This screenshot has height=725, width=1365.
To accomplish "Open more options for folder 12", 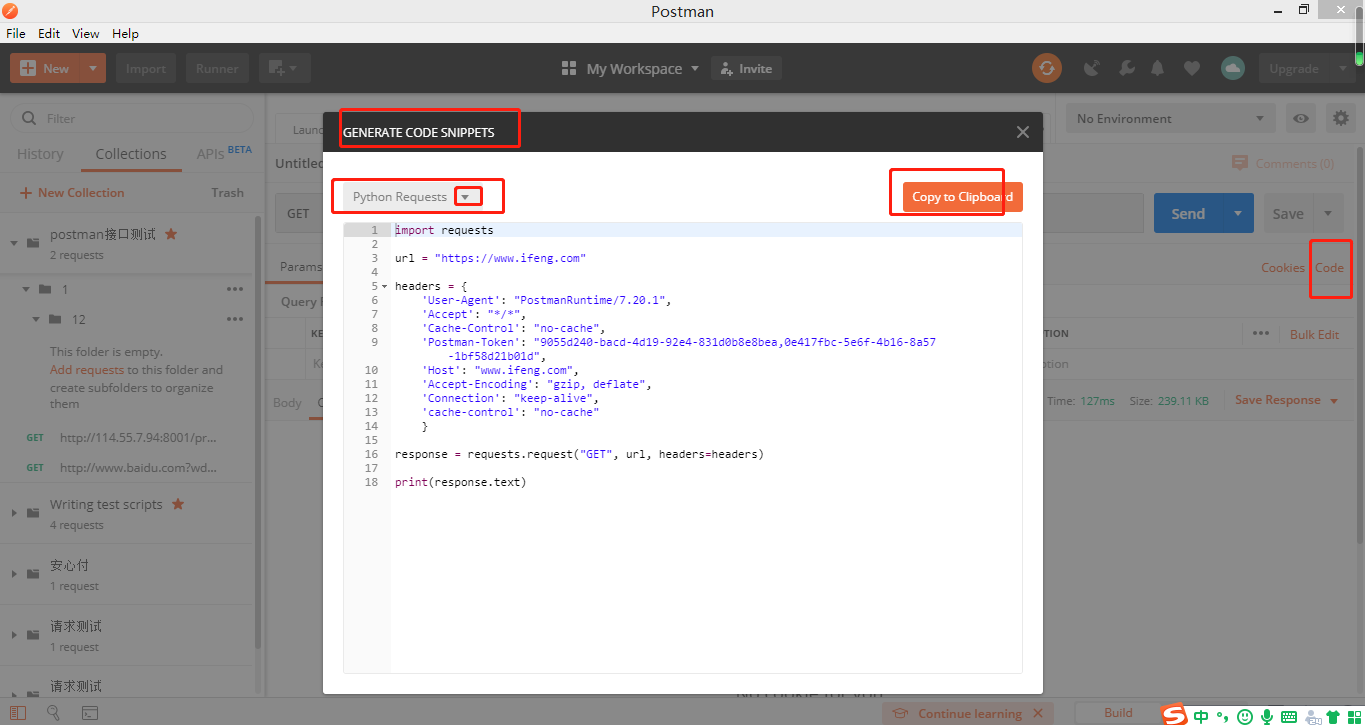I will click(235, 319).
